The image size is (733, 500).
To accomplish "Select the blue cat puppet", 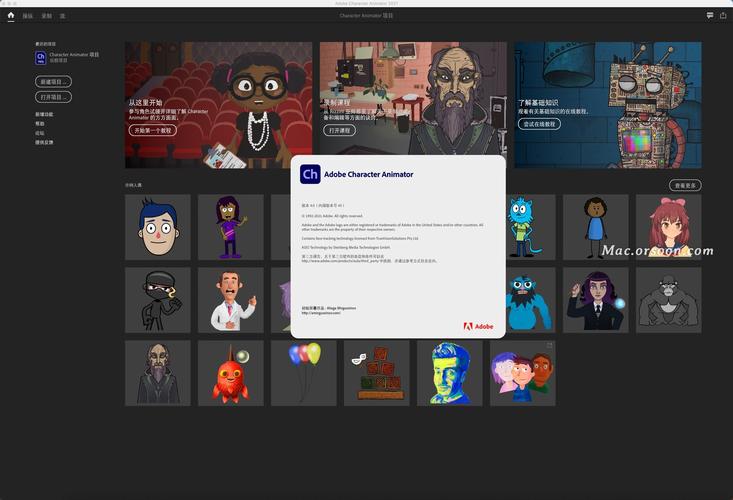I will point(531,227).
